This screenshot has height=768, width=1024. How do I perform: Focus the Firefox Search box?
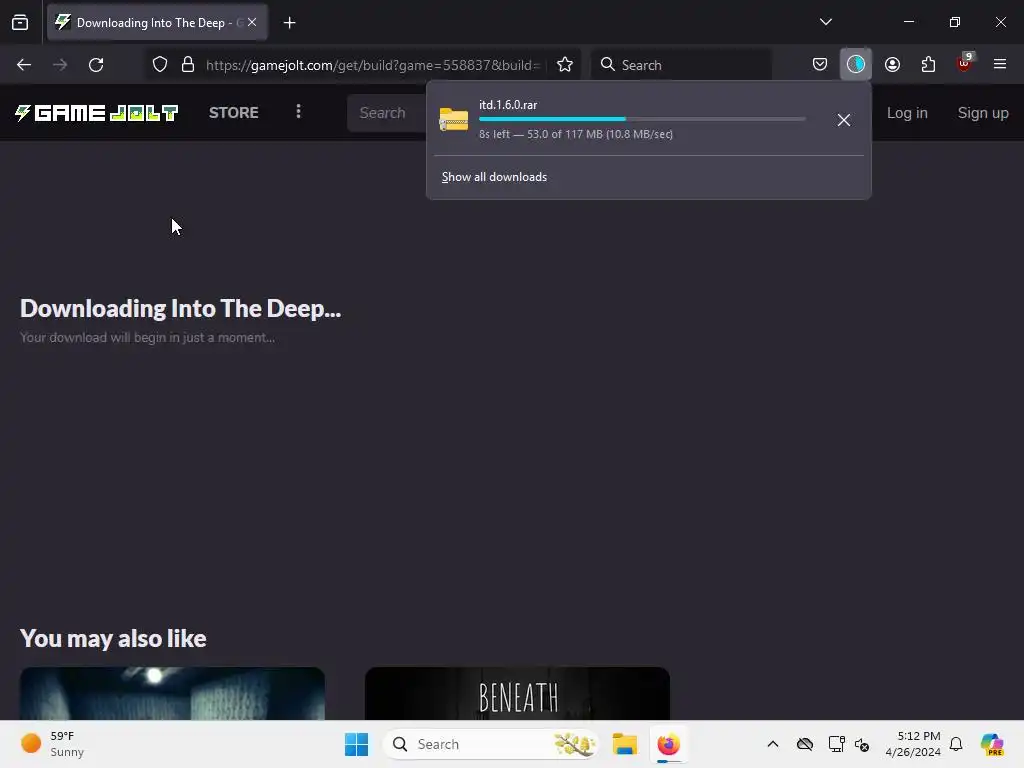point(681,65)
